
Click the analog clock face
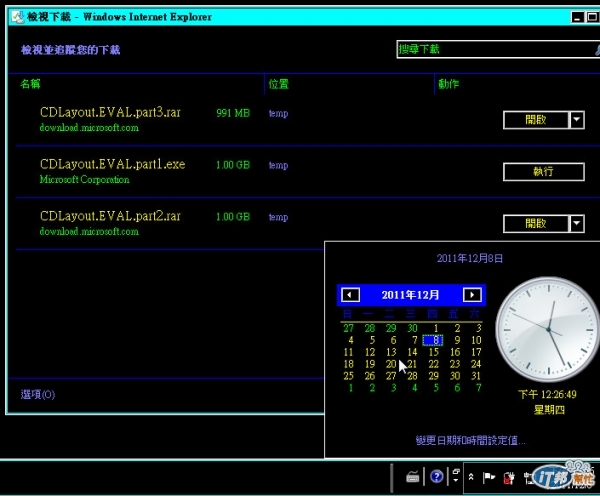point(548,329)
